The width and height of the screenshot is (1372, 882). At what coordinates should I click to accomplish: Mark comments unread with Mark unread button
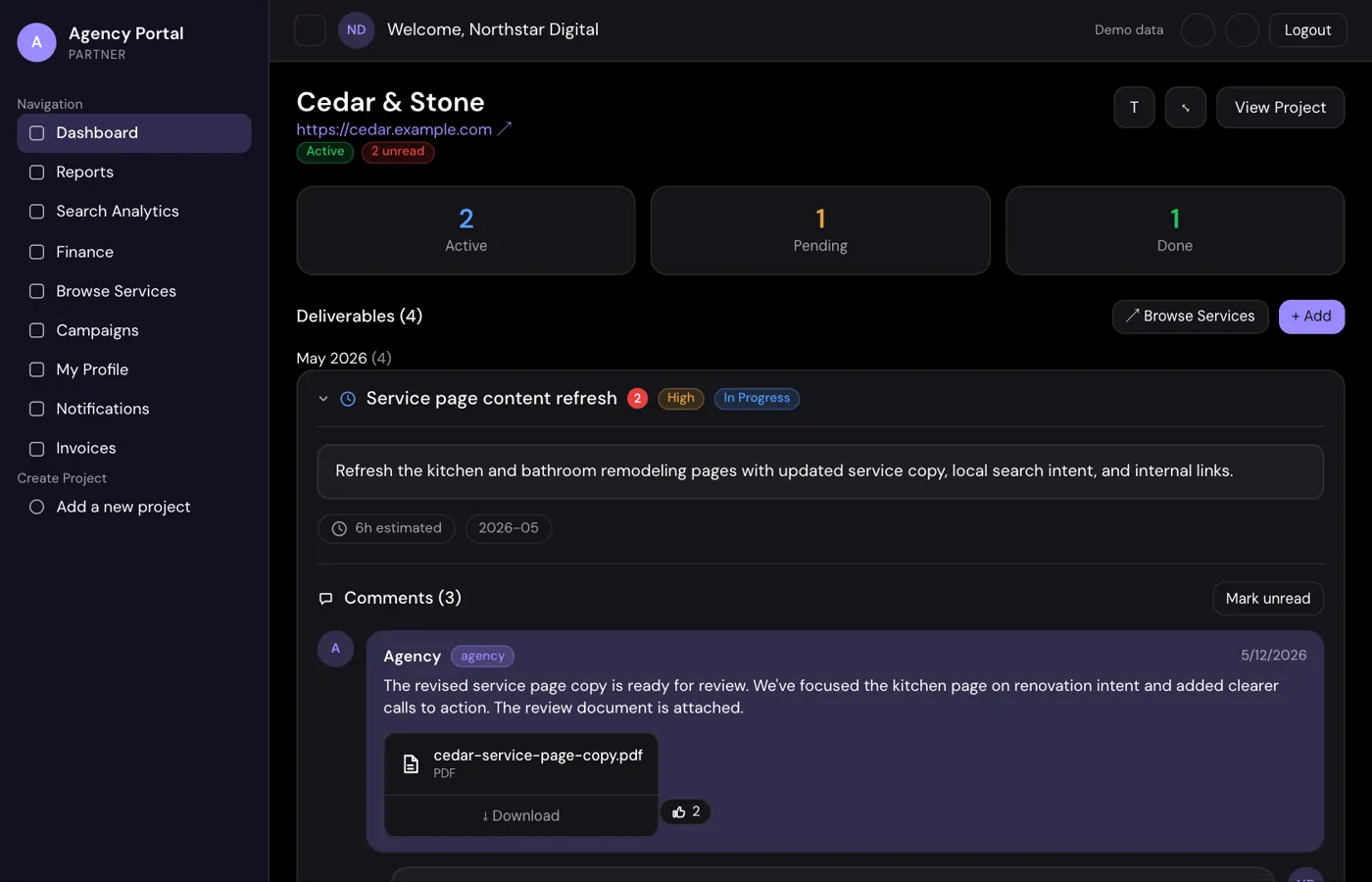(1268, 599)
